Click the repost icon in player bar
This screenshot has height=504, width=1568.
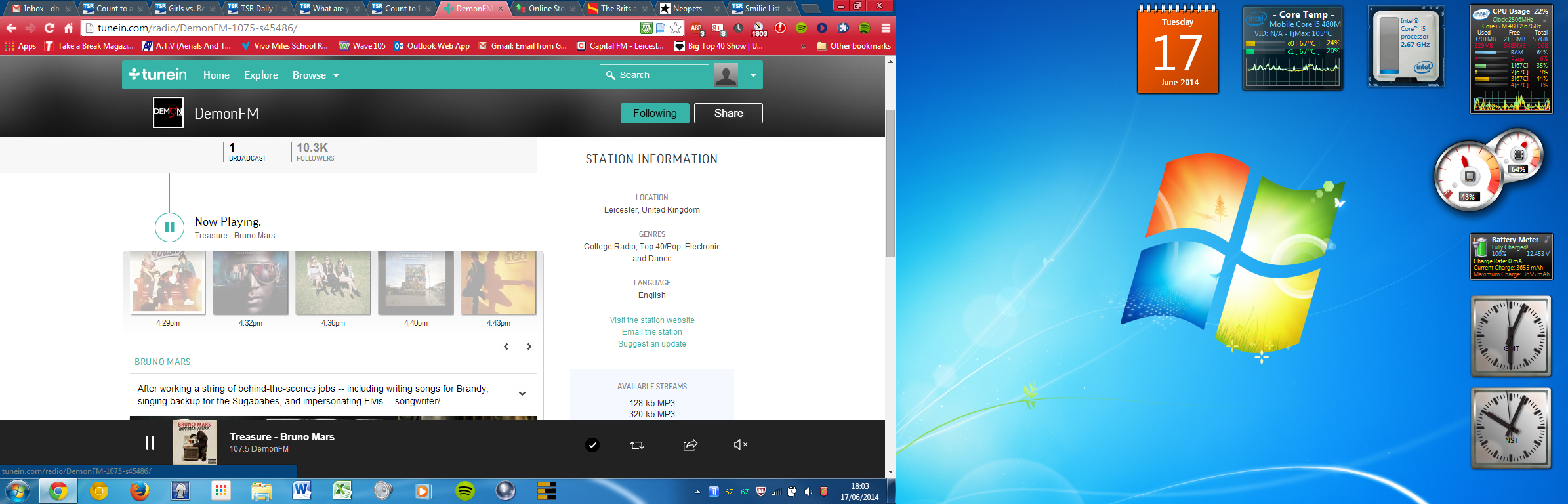point(636,445)
